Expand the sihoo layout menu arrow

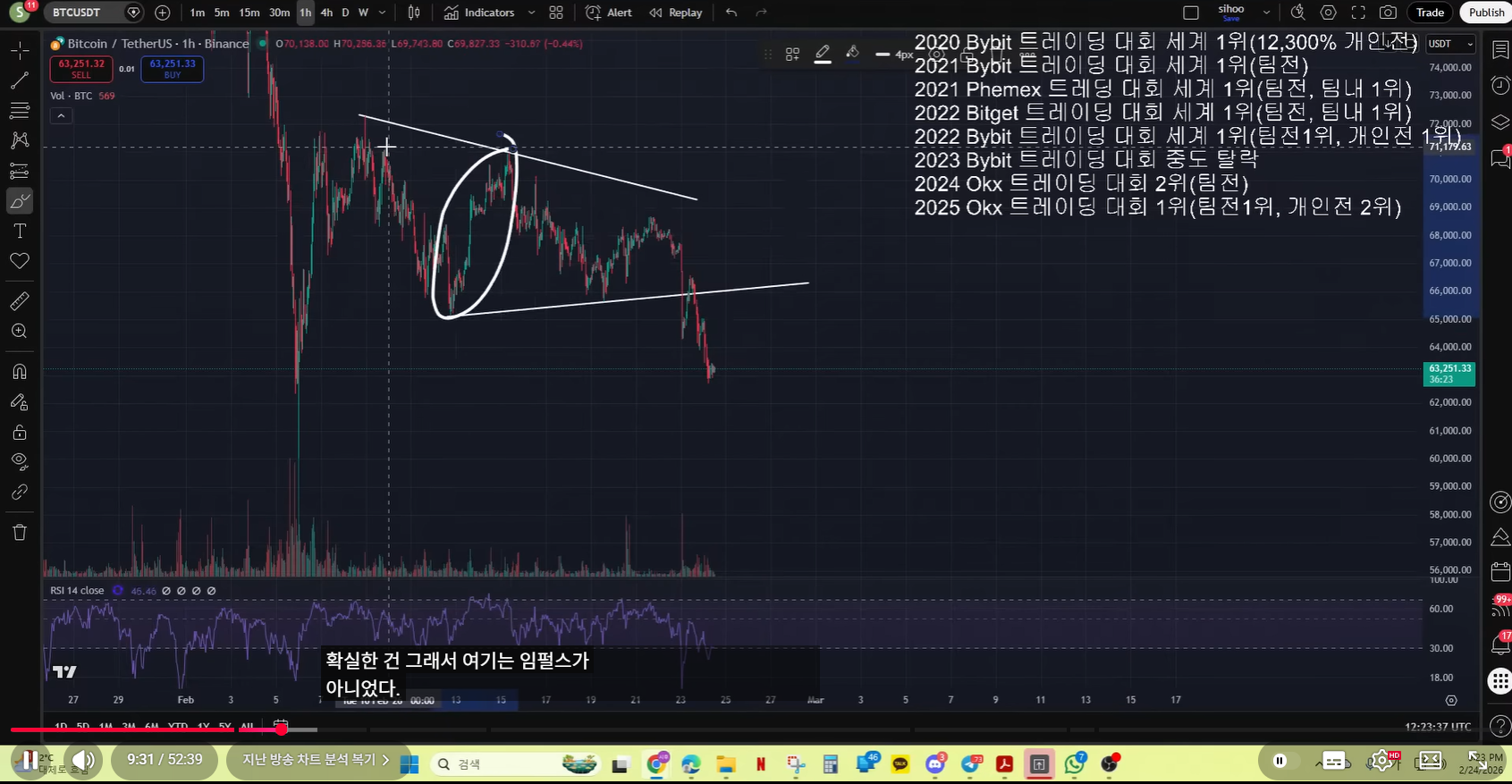coord(1266,13)
